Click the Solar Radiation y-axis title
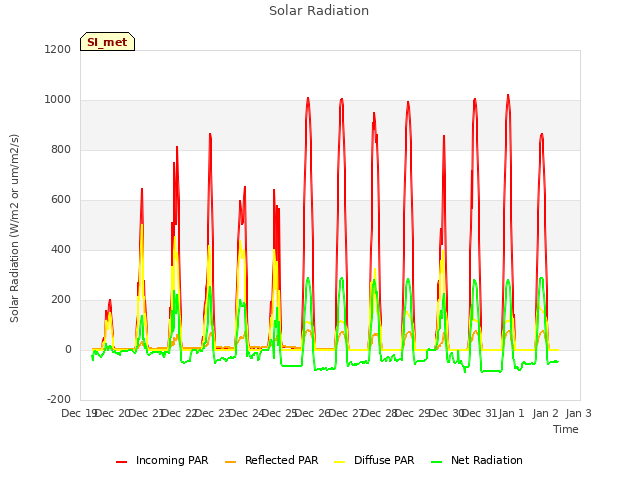The image size is (640, 480). point(14,228)
